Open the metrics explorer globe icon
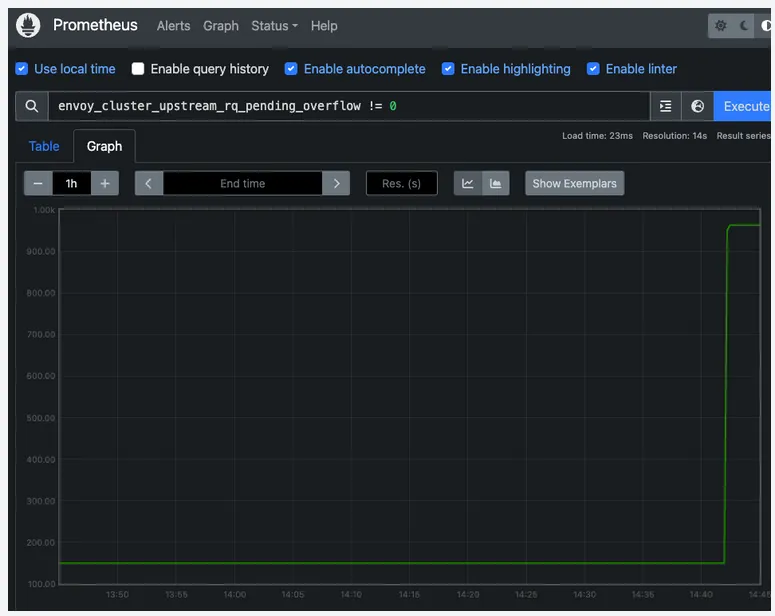This screenshot has height=616, width=775. (698, 106)
